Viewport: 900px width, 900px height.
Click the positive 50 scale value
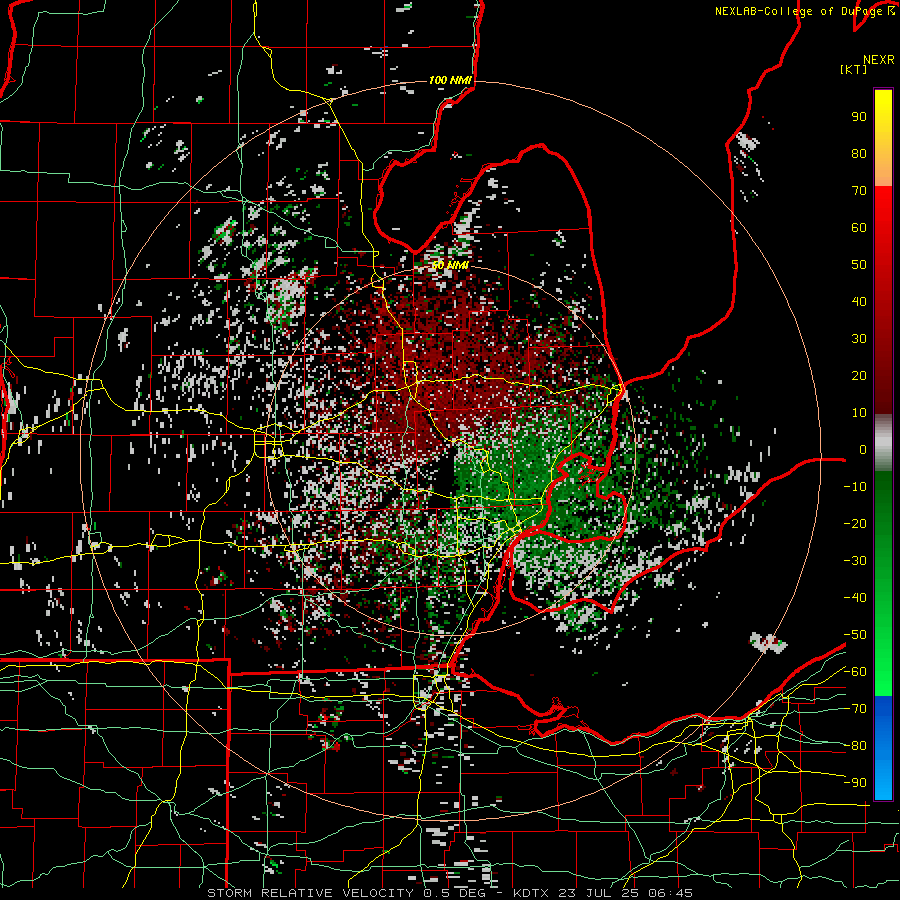859,265
